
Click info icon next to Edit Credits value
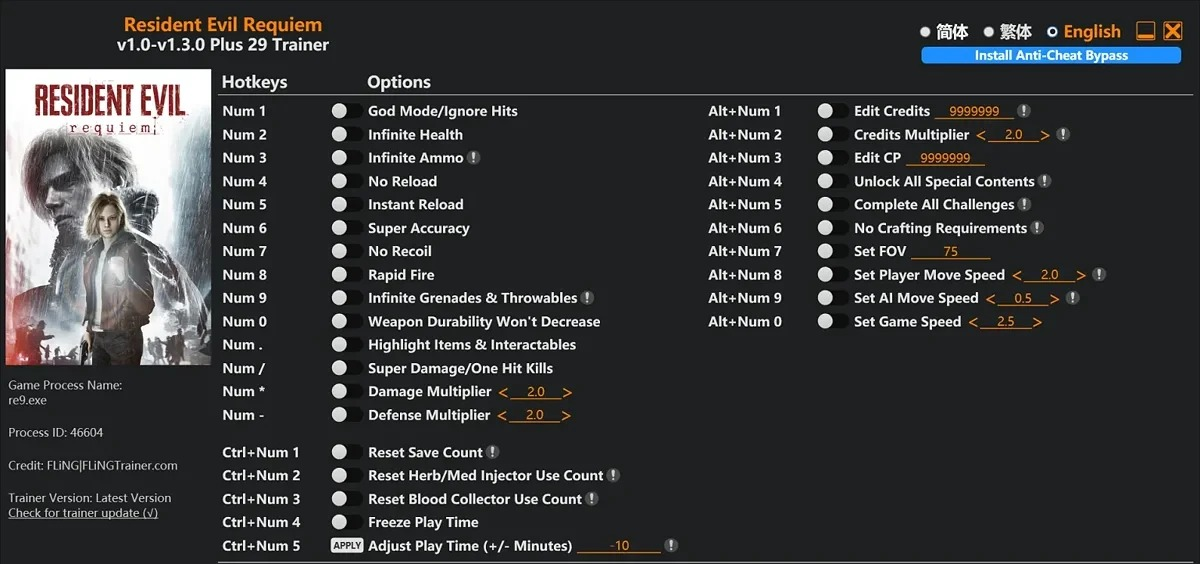click(x=1024, y=111)
